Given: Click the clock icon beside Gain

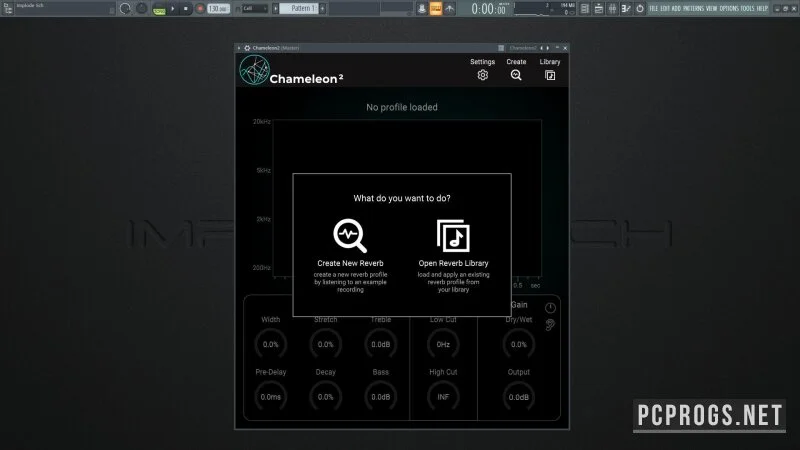Looking at the screenshot, I should tap(550, 308).
